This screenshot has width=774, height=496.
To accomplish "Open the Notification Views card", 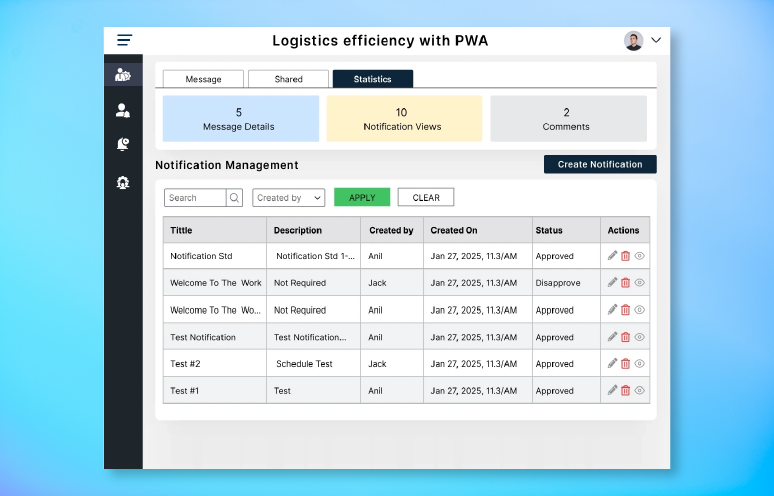I will pyautogui.click(x=404, y=119).
